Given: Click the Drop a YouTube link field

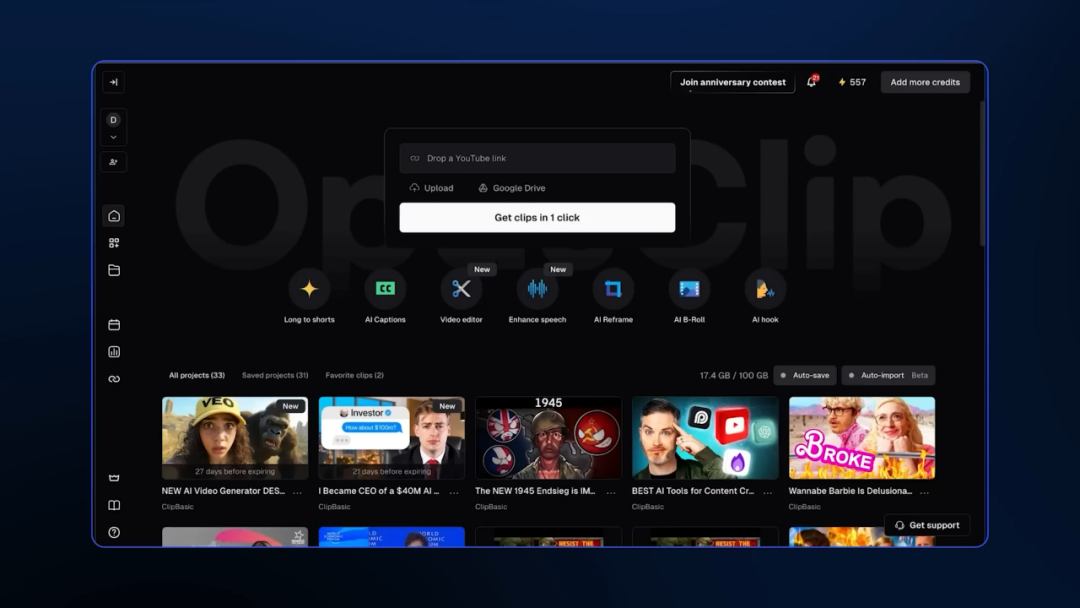Looking at the screenshot, I should [x=537, y=158].
